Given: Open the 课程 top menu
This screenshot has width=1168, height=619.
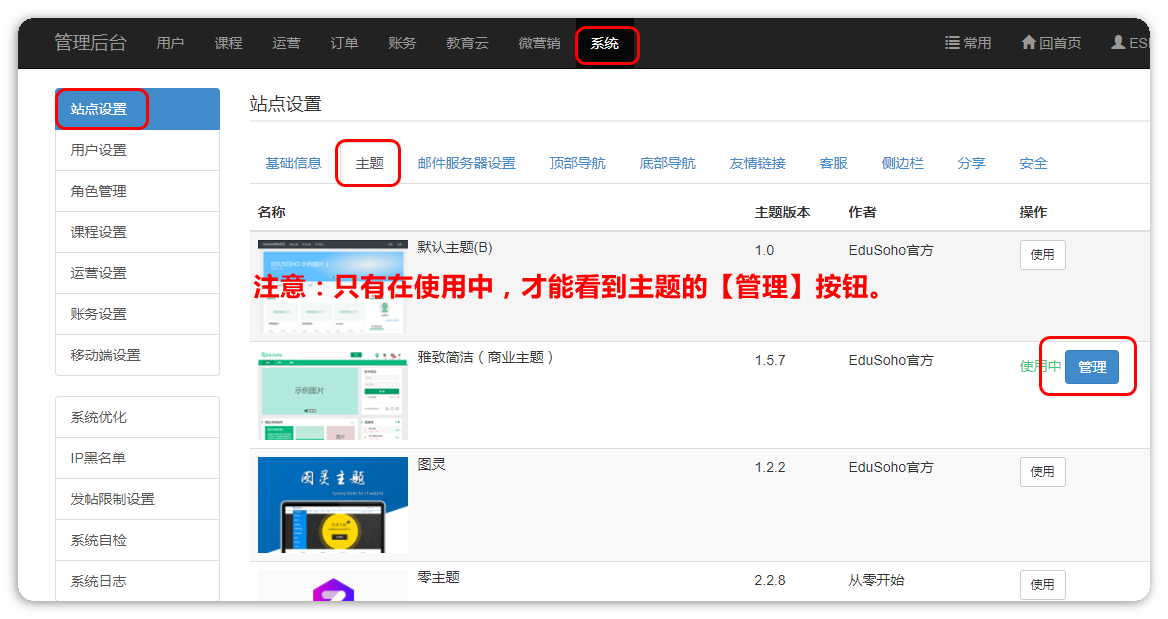Looking at the screenshot, I should pyautogui.click(x=228, y=44).
